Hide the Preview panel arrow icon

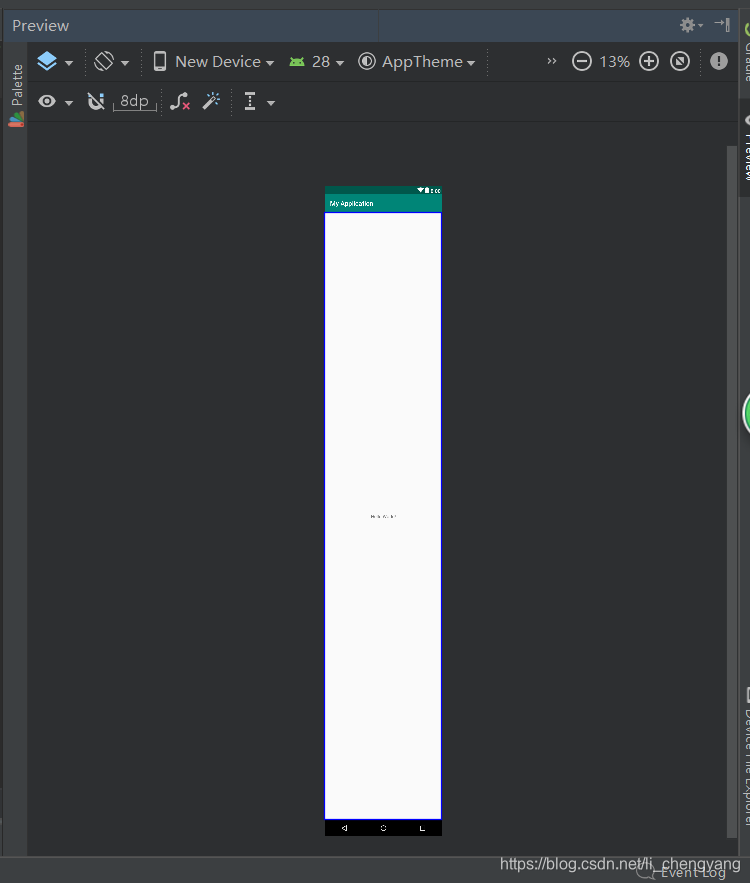722,24
